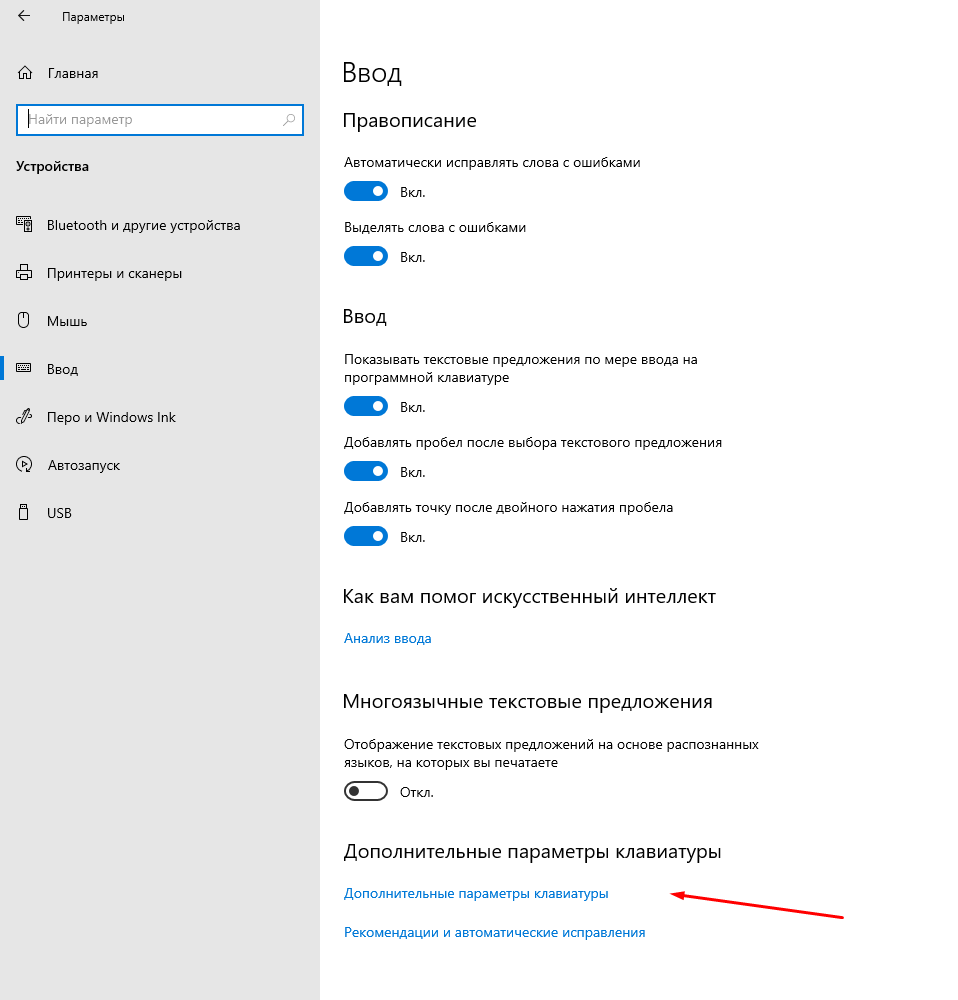Click the keyboard icon next to Ввод
Image resolution: width=958 pixels, height=1000 pixels.
point(24,368)
